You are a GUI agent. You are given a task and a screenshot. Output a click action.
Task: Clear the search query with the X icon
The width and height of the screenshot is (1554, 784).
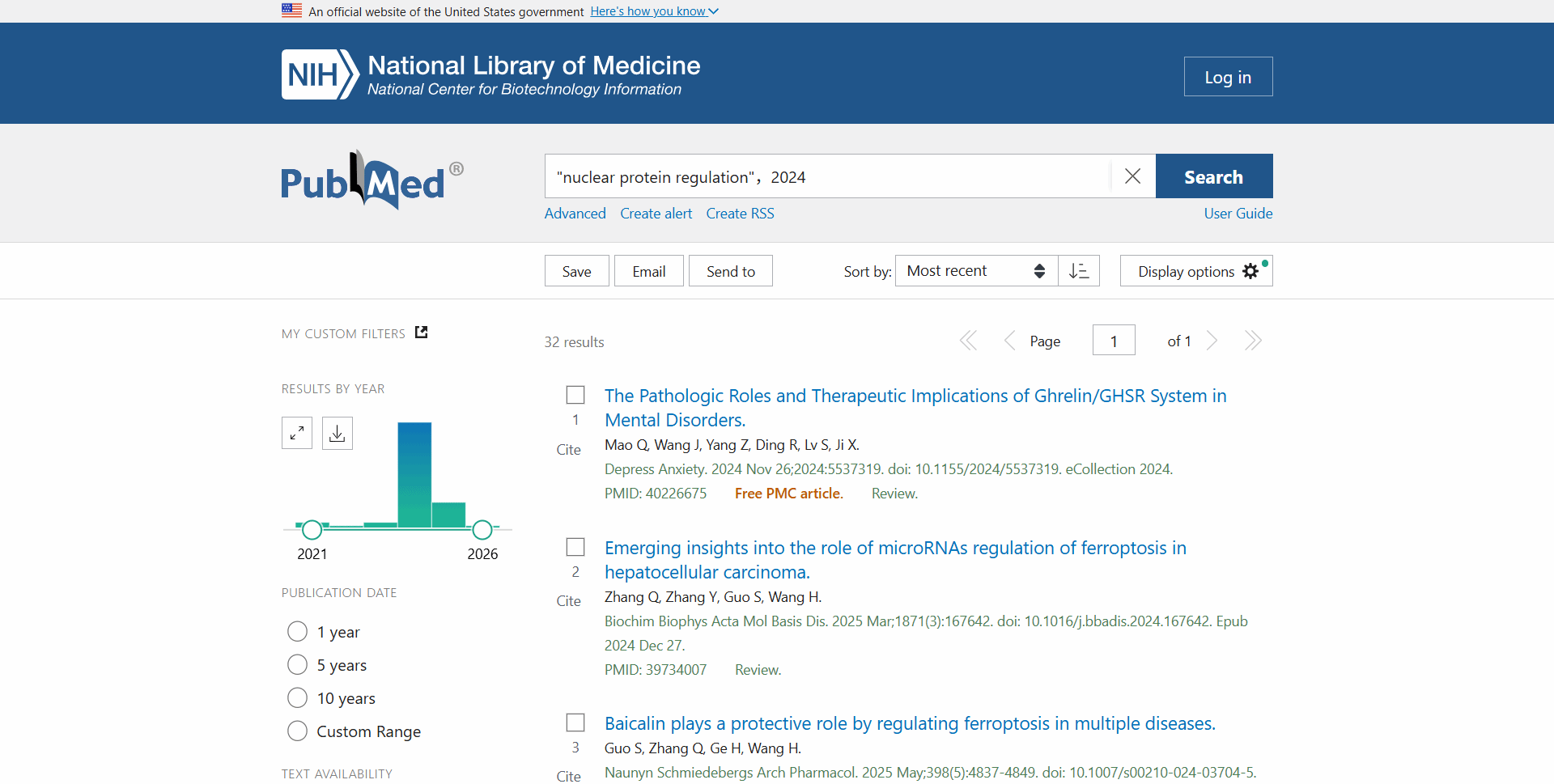pos(1132,176)
